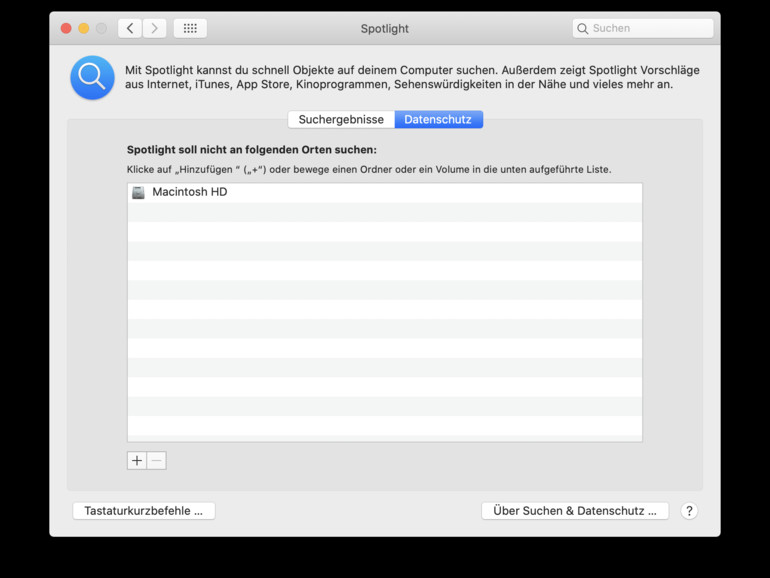Click the Macintosh HD drive icon
This screenshot has width=770, height=578.
click(138, 193)
